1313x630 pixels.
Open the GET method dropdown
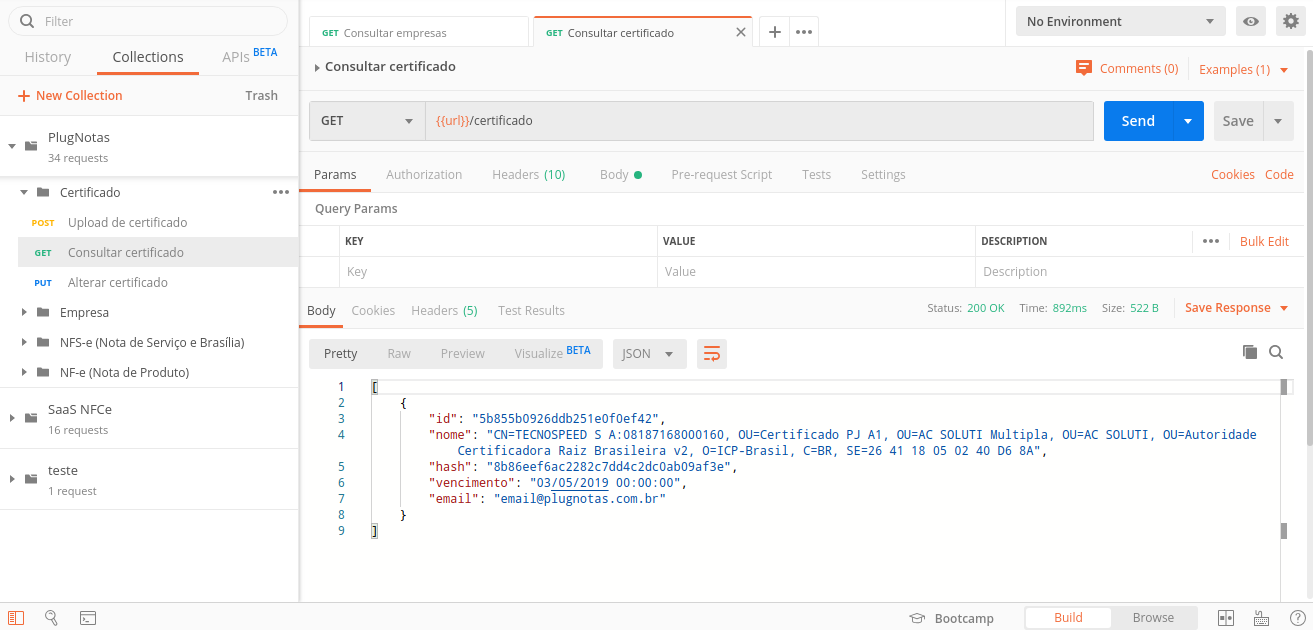tap(367, 121)
